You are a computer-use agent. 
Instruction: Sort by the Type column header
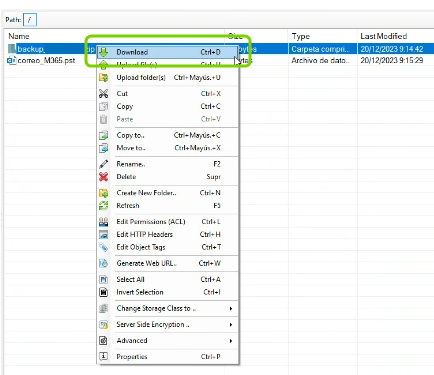click(301, 36)
